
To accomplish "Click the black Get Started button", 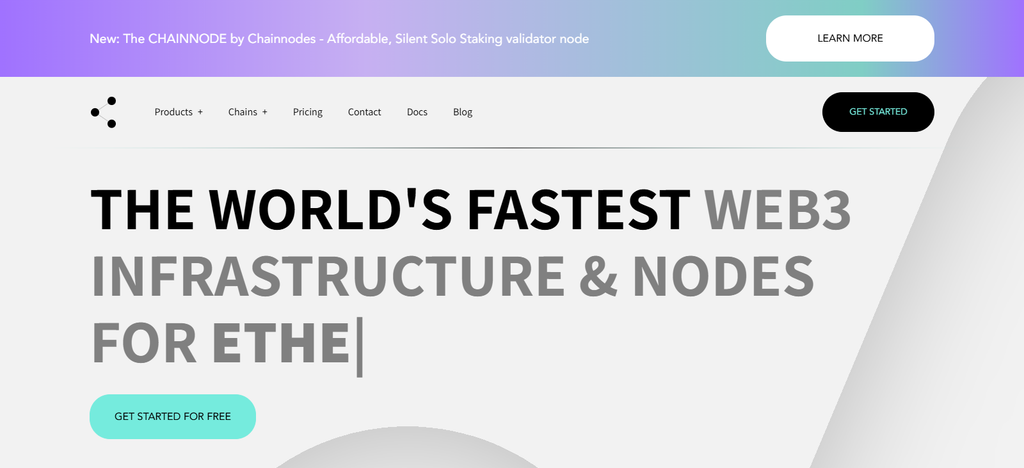I will click(x=878, y=112).
